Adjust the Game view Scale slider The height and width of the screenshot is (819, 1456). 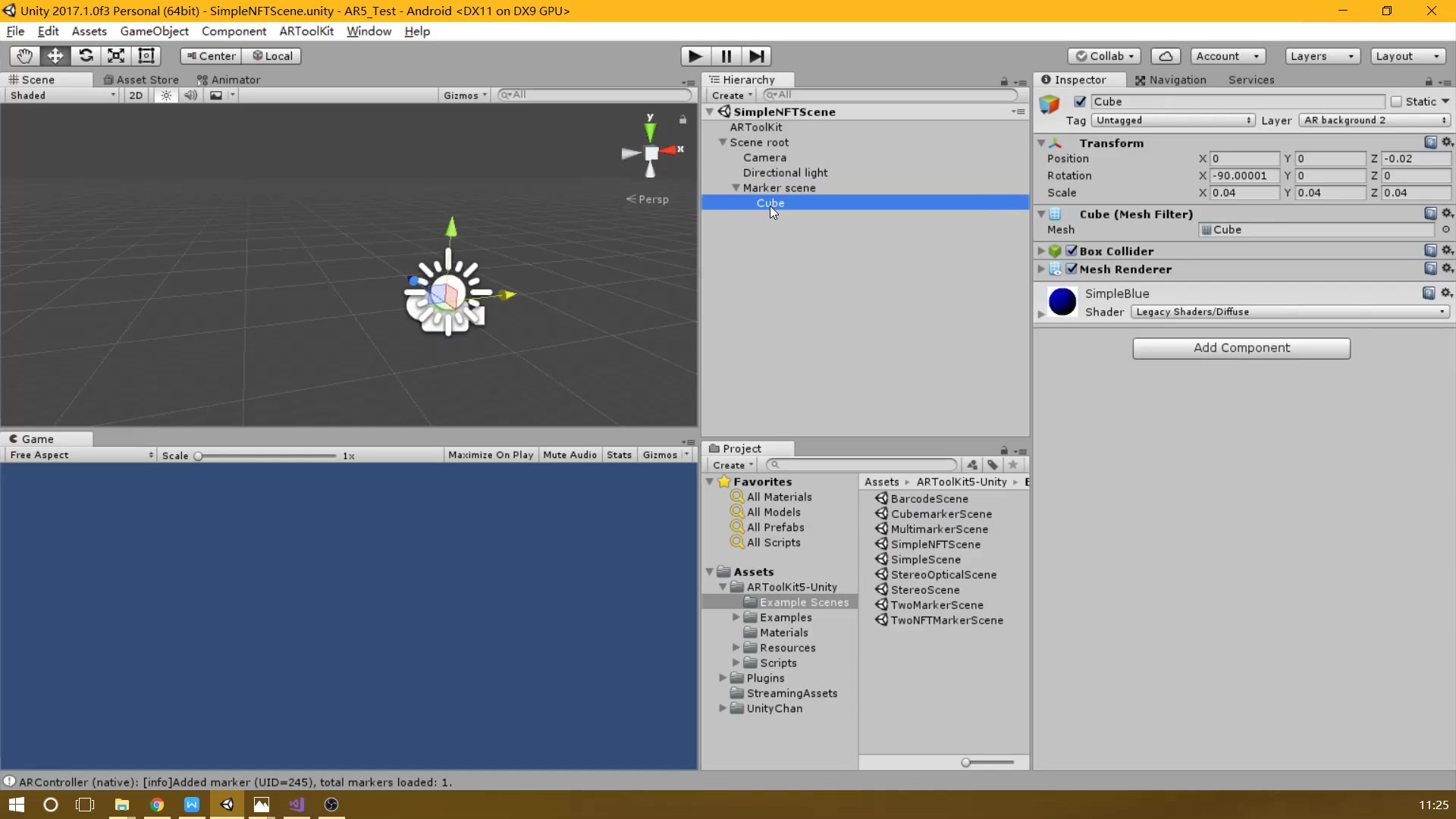[x=199, y=456]
